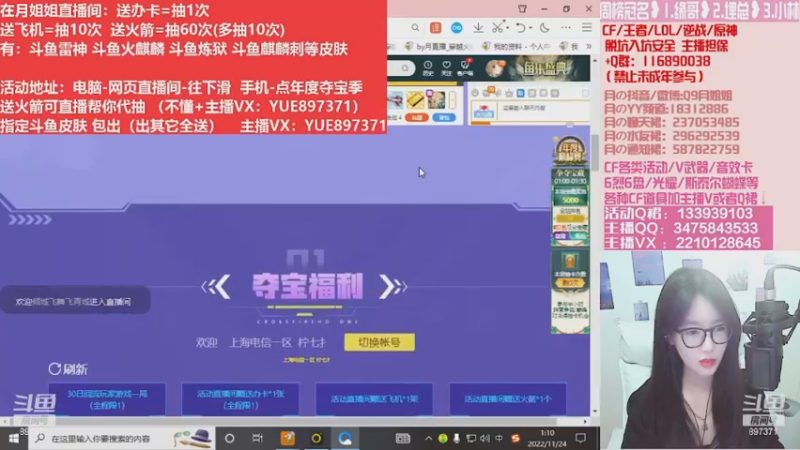
Task: Click the last gray chat toolbar icon
Action: point(555,93)
